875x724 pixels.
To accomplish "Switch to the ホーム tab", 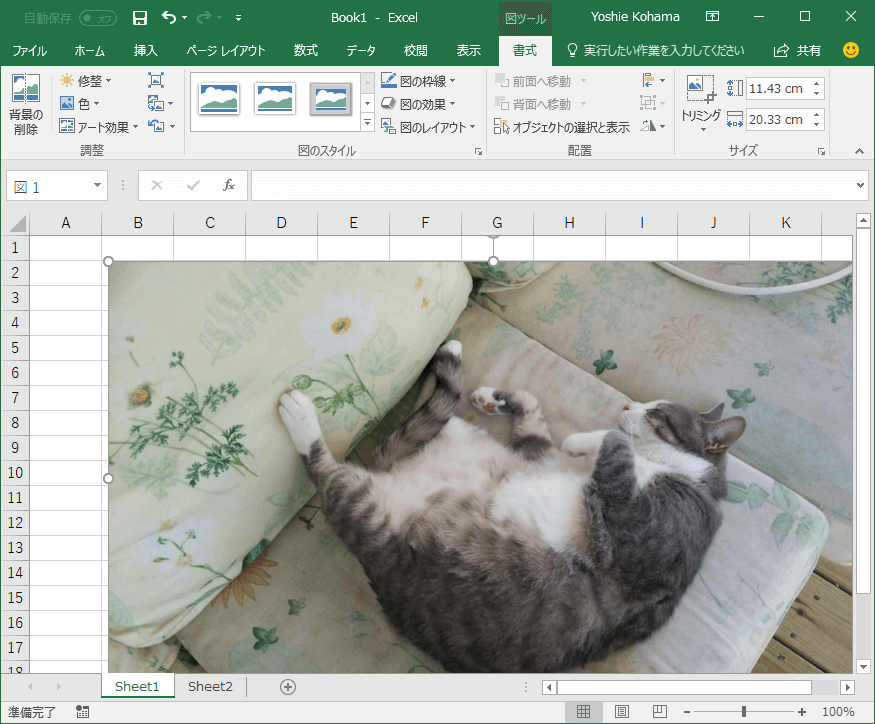I will (89, 51).
